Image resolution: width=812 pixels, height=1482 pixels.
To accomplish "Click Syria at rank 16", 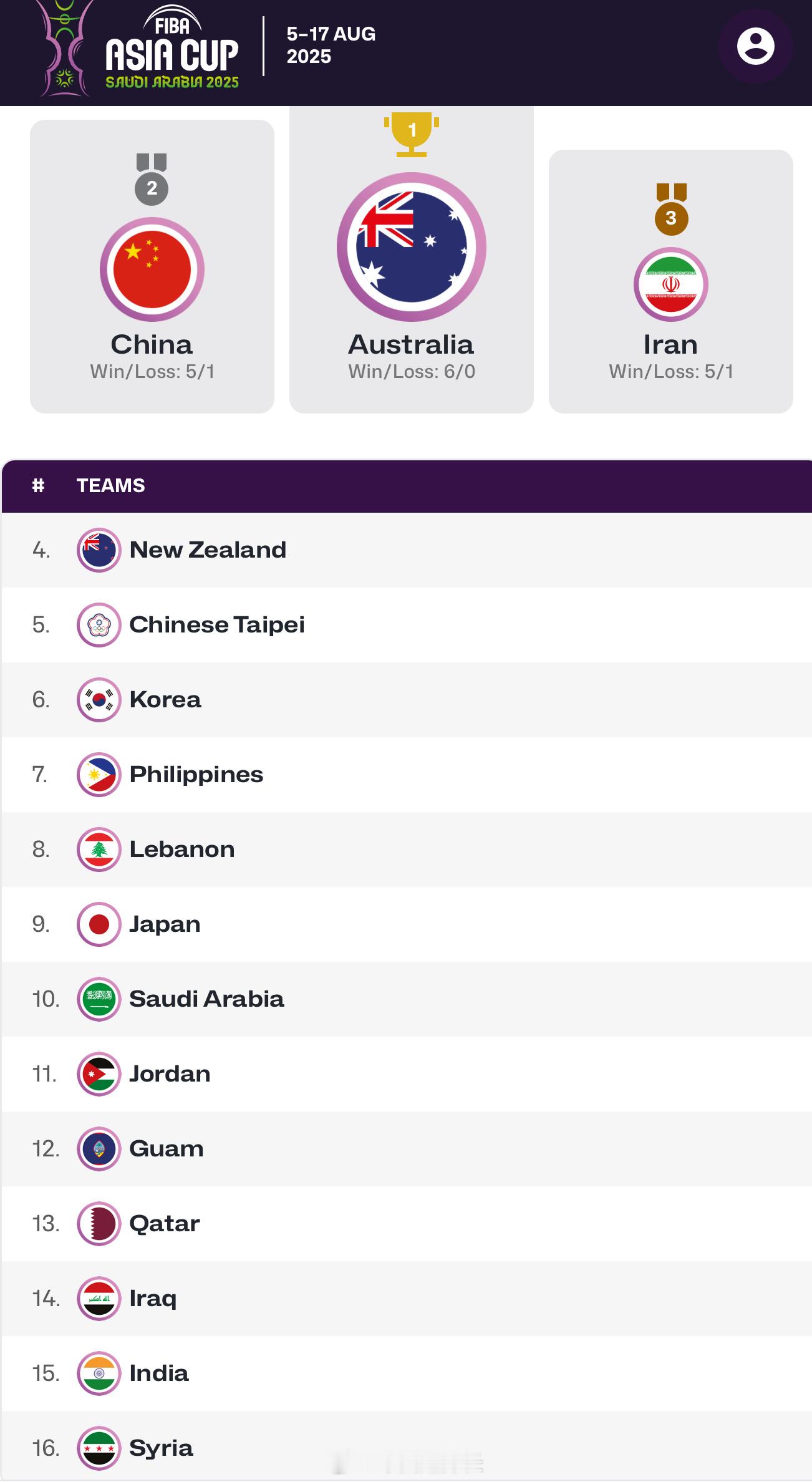I will [x=161, y=1448].
